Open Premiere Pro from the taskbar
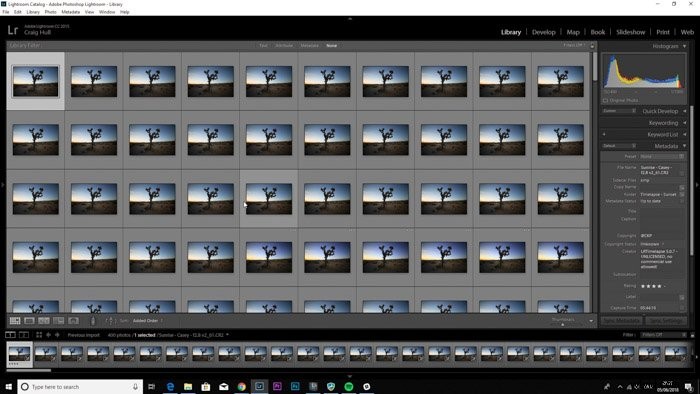Screen dimensions: 700x394 tap(277, 386)
